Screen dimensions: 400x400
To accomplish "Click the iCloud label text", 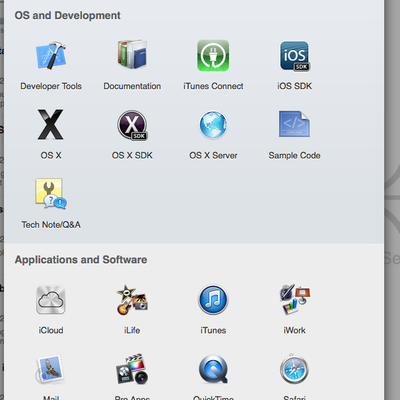I will (x=51, y=330).
